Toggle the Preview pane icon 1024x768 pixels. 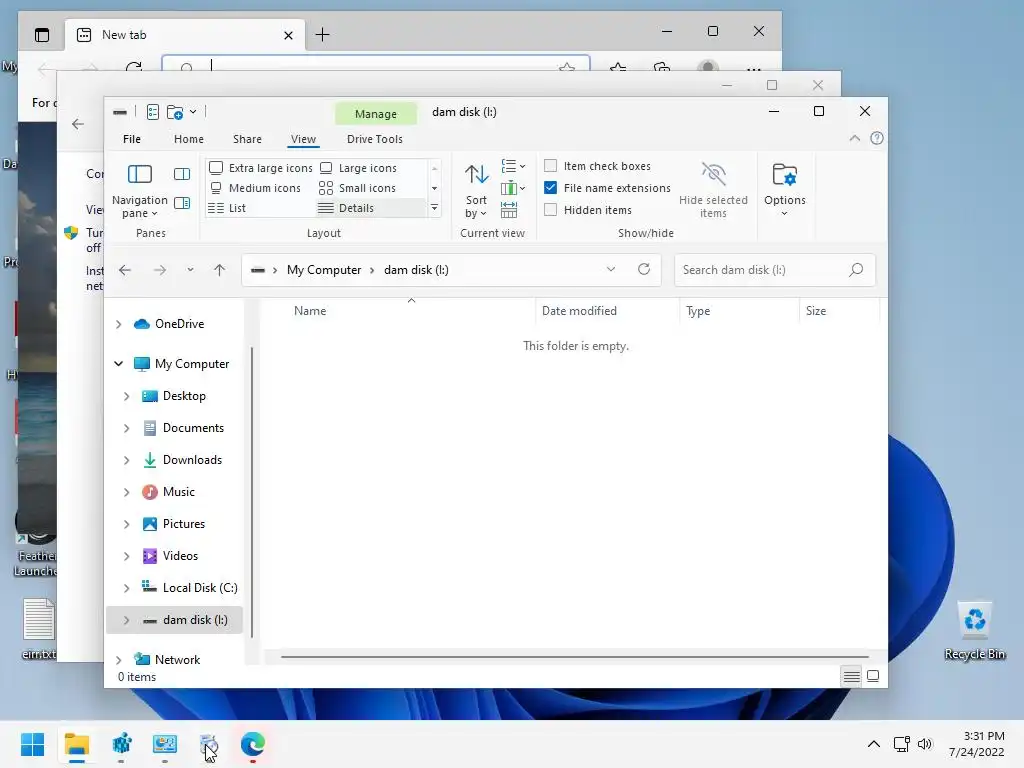[x=182, y=174]
